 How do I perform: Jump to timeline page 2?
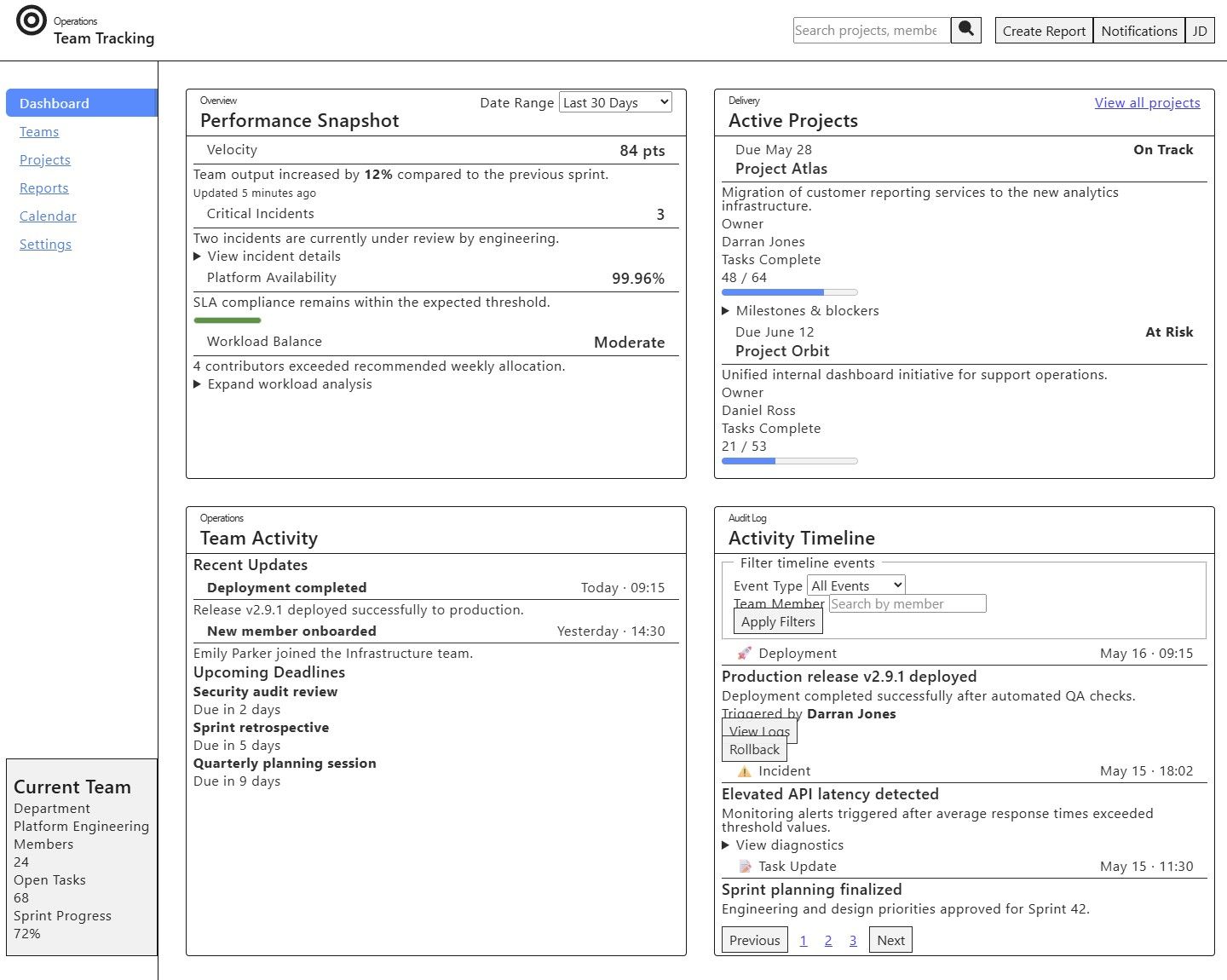[828, 940]
